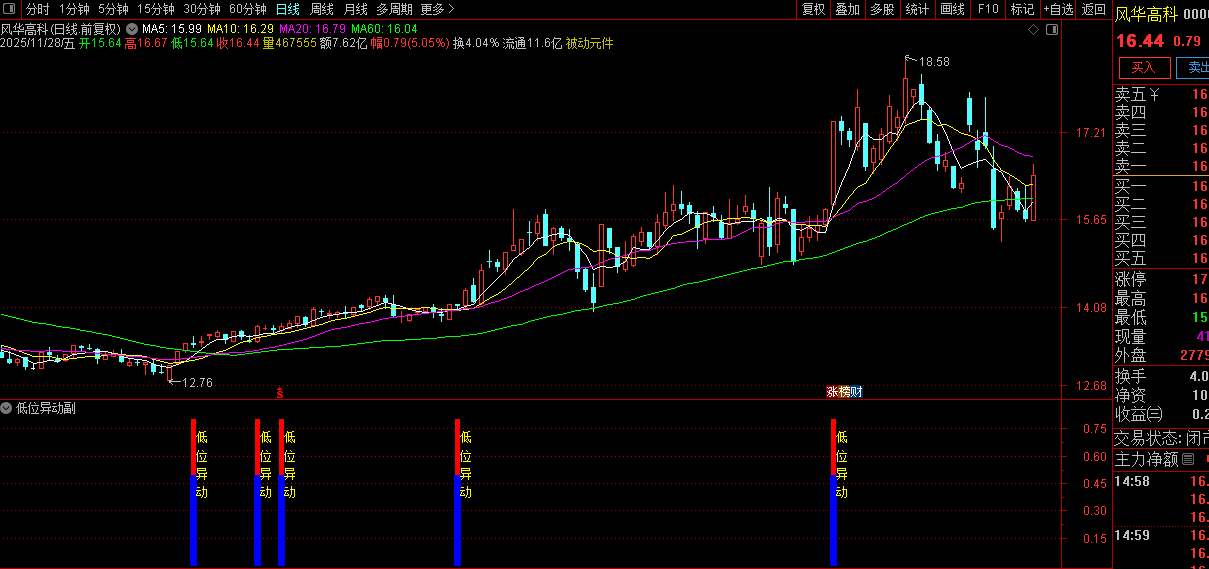
Task: Open the 统计 statistics button
Action: (917, 9)
